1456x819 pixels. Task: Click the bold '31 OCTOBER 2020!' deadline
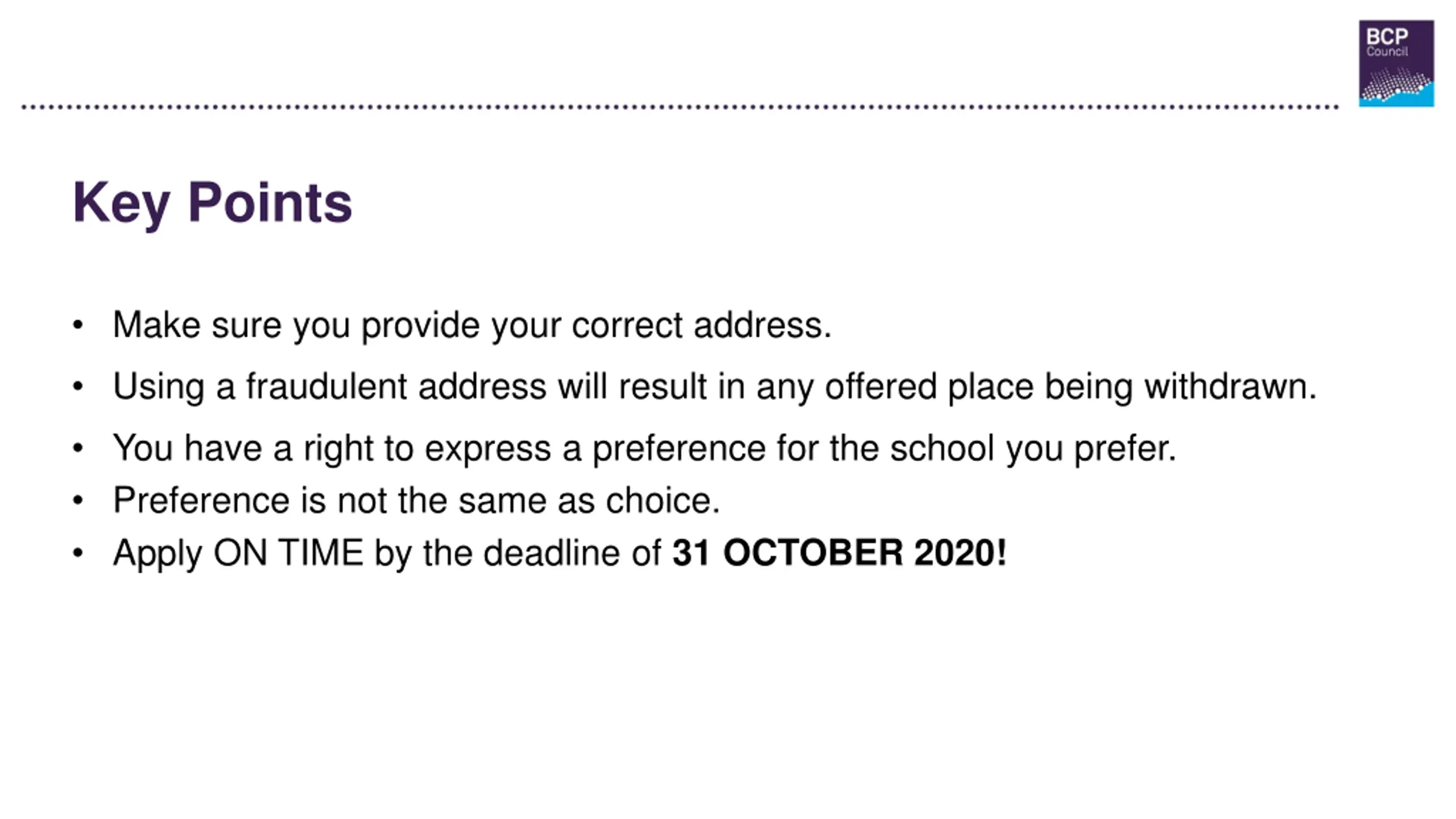(839, 553)
